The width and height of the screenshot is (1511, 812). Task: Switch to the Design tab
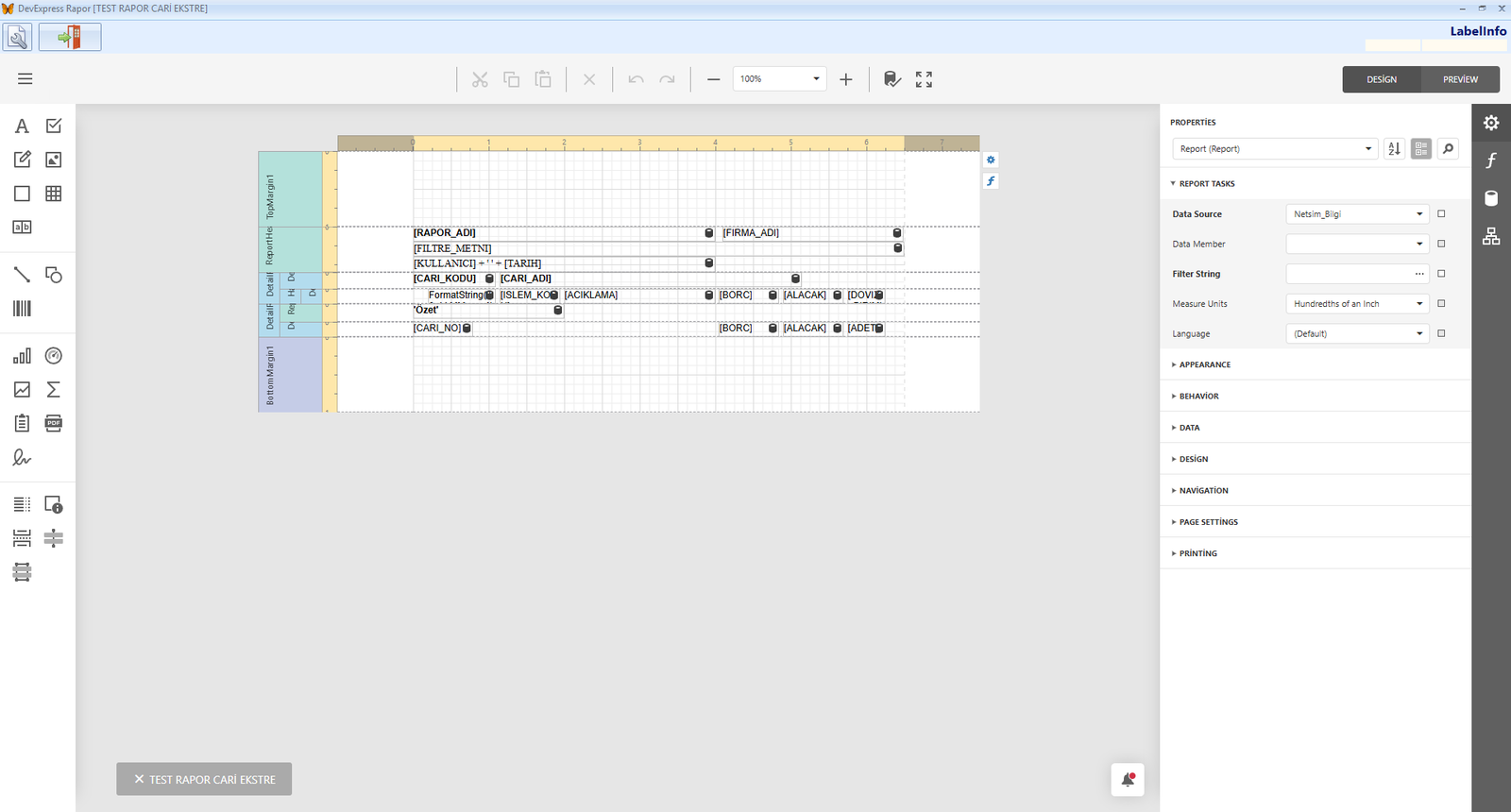point(1382,79)
